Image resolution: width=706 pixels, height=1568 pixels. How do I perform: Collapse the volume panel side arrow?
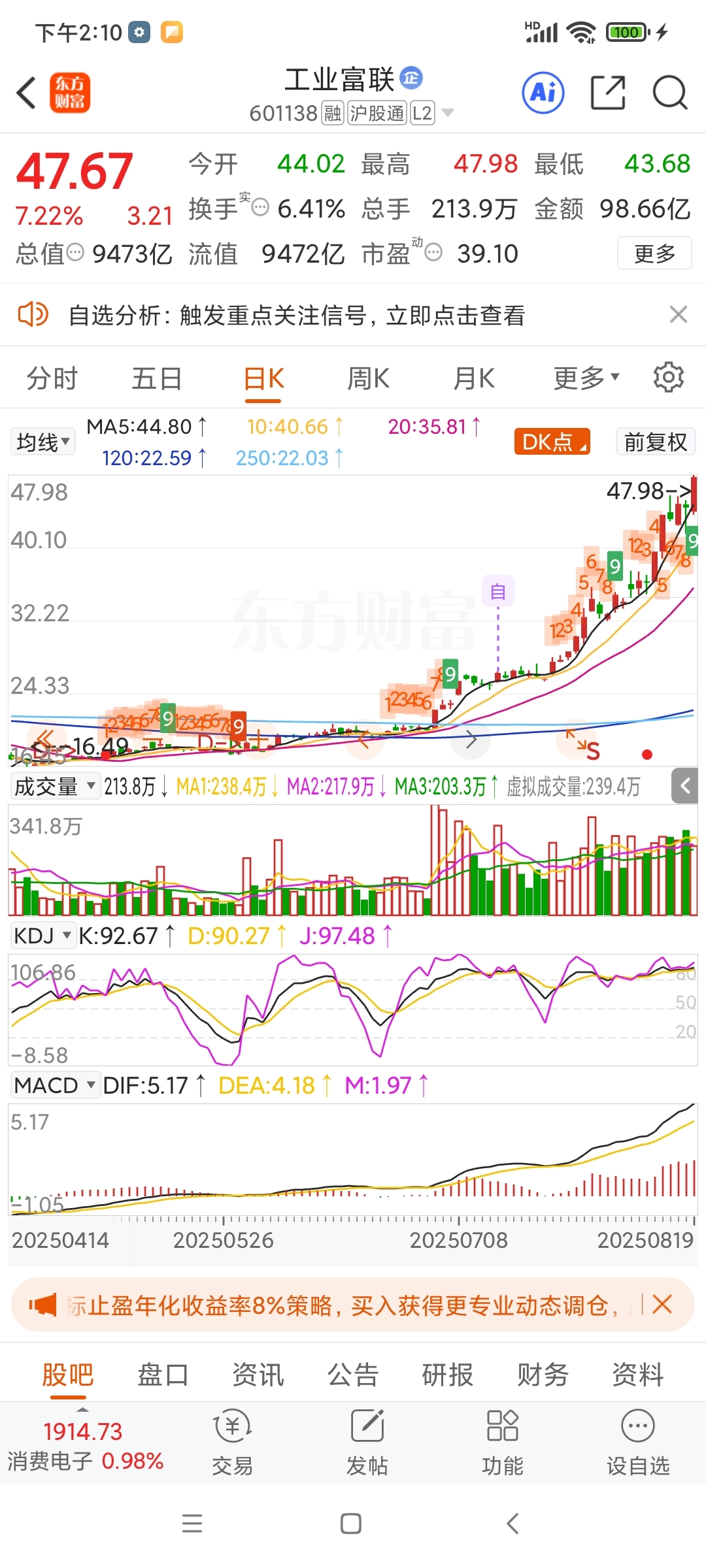coord(685,785)
